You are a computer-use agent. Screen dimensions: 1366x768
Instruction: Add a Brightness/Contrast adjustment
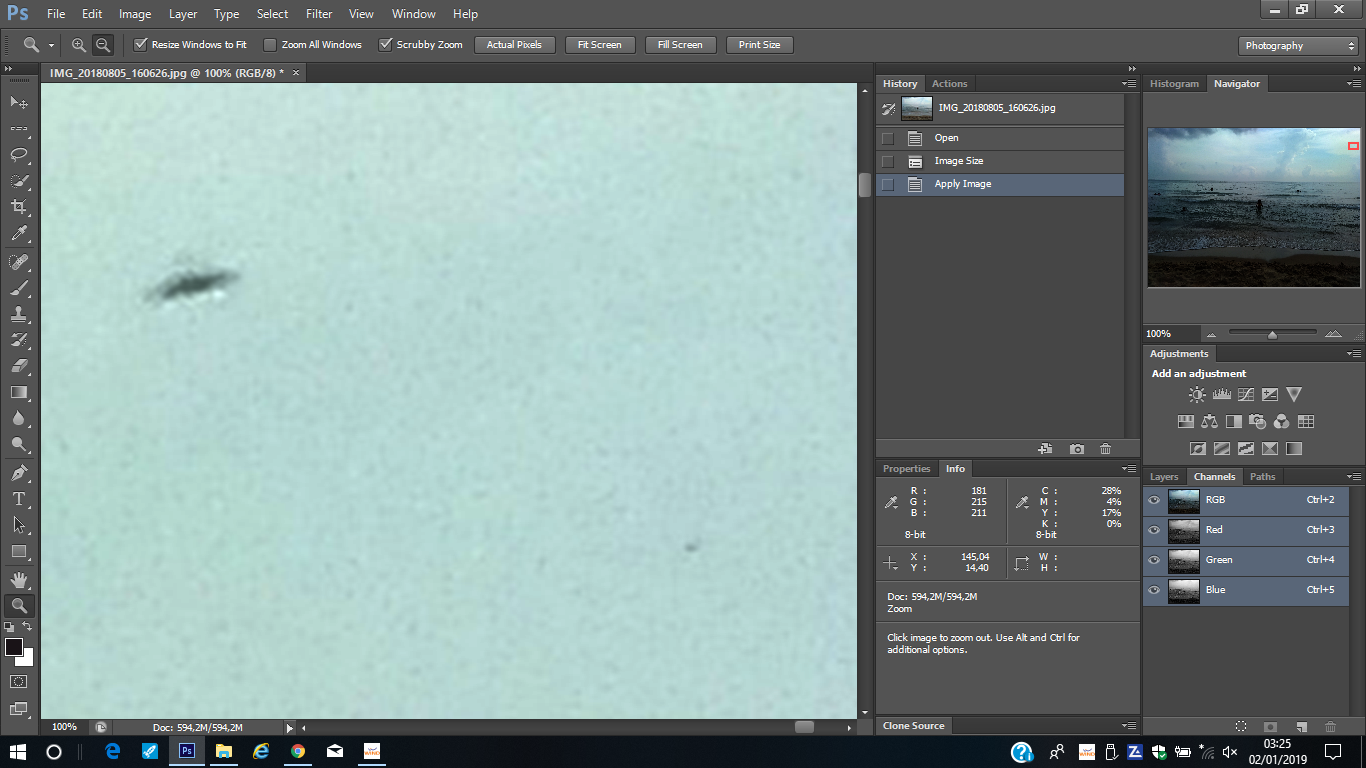click(x=1197, y=395)
